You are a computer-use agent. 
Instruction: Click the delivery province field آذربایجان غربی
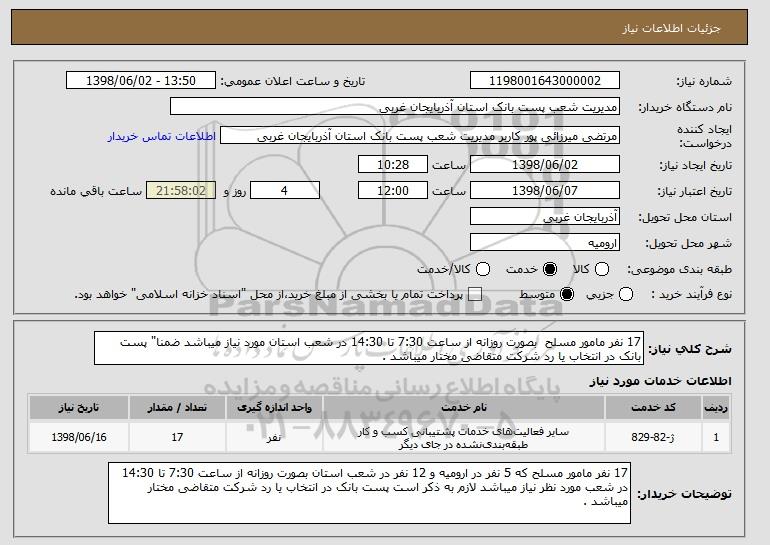[545, 217]
